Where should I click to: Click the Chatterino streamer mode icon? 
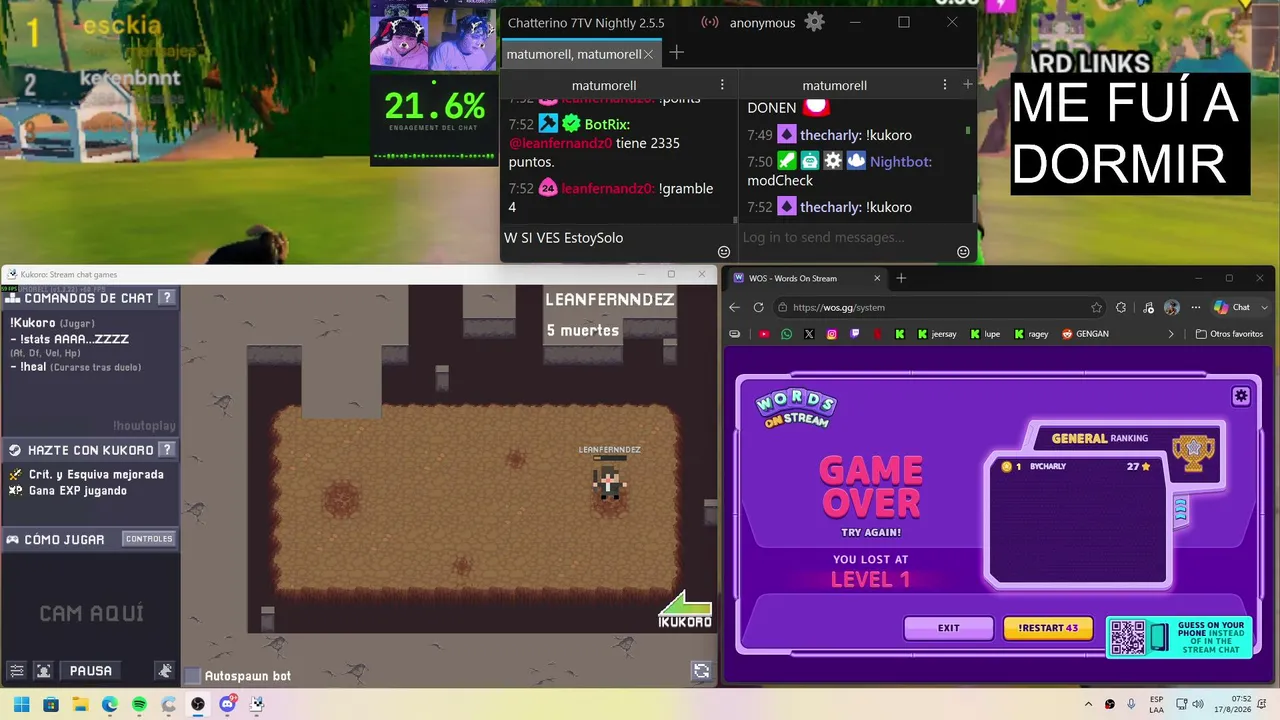tap(710, 22)
